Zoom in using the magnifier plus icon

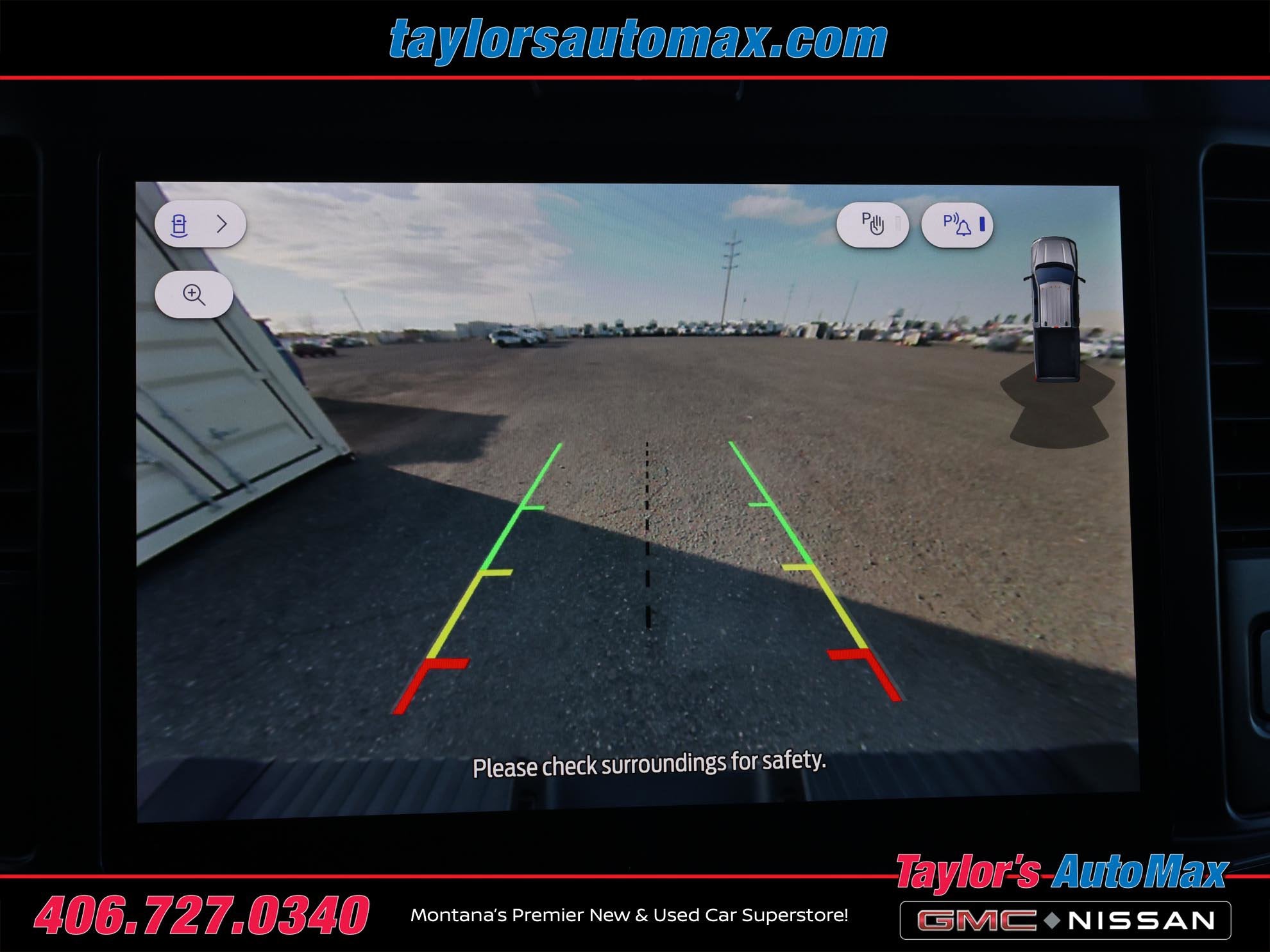pyautogui.click(x=194, y=295)
